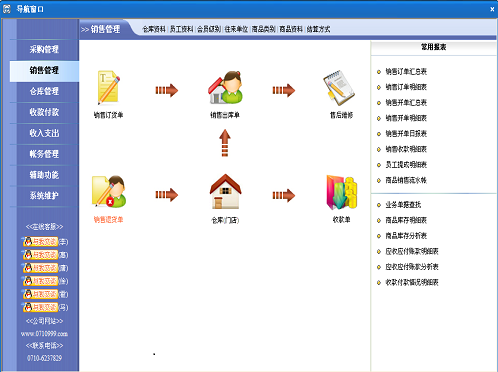The image size is (498, 372).
Task: Open the 销售开单明细表 report
Action: (406, 118)
